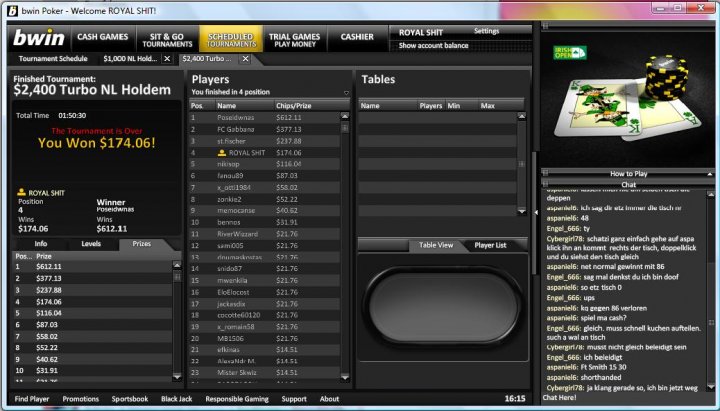This screenshot has width=720, height=411.
Task: Click Find Player in bottom bar
Action: coord(32,399)
